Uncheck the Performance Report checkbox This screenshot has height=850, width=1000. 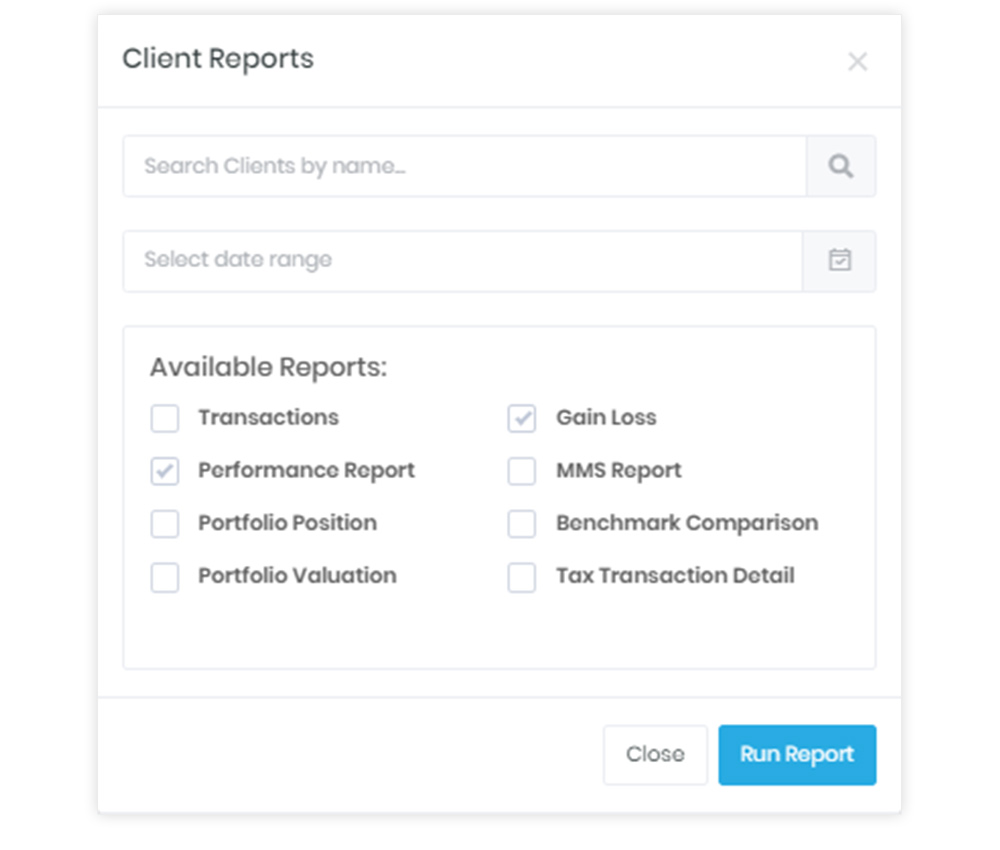pyautogui.click(x=165, y=471)
